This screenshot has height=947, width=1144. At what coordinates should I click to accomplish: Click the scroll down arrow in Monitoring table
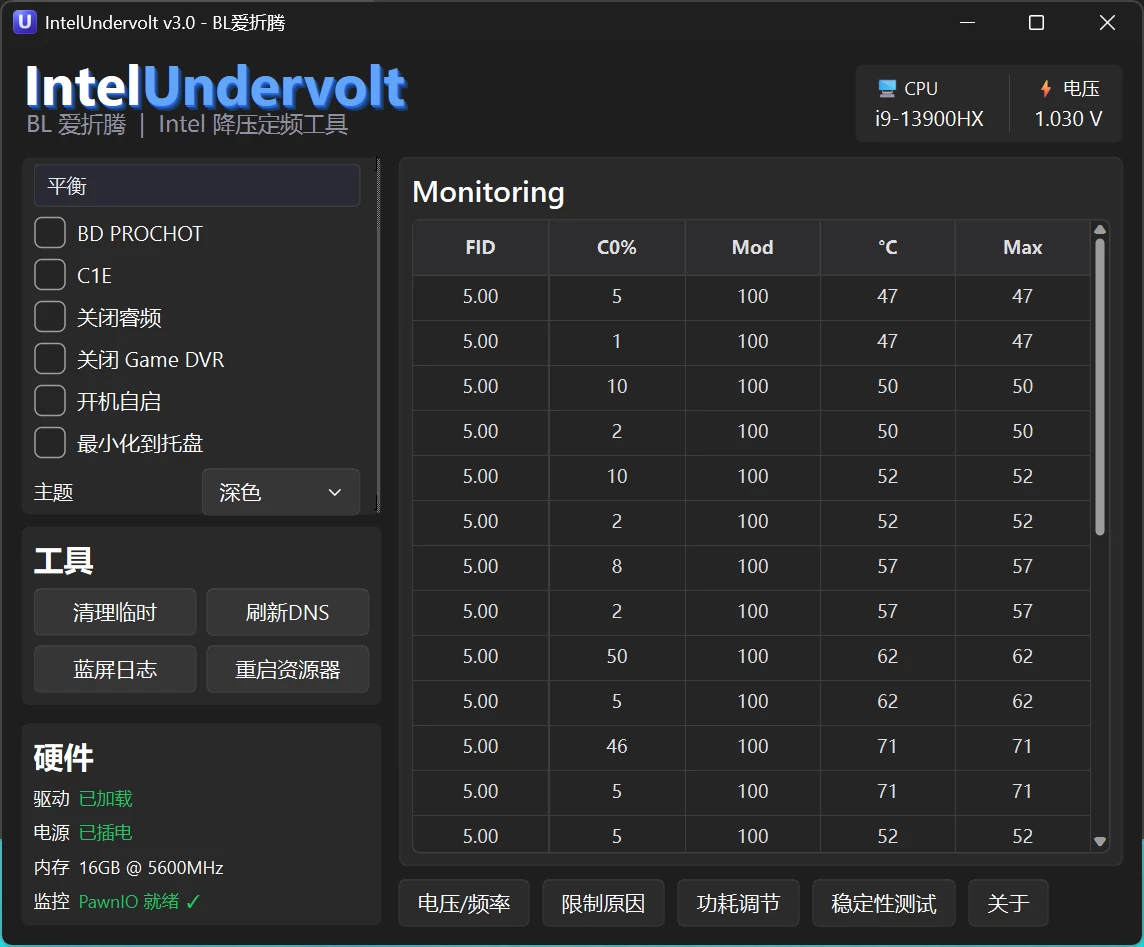click(x=1099, y=841)
